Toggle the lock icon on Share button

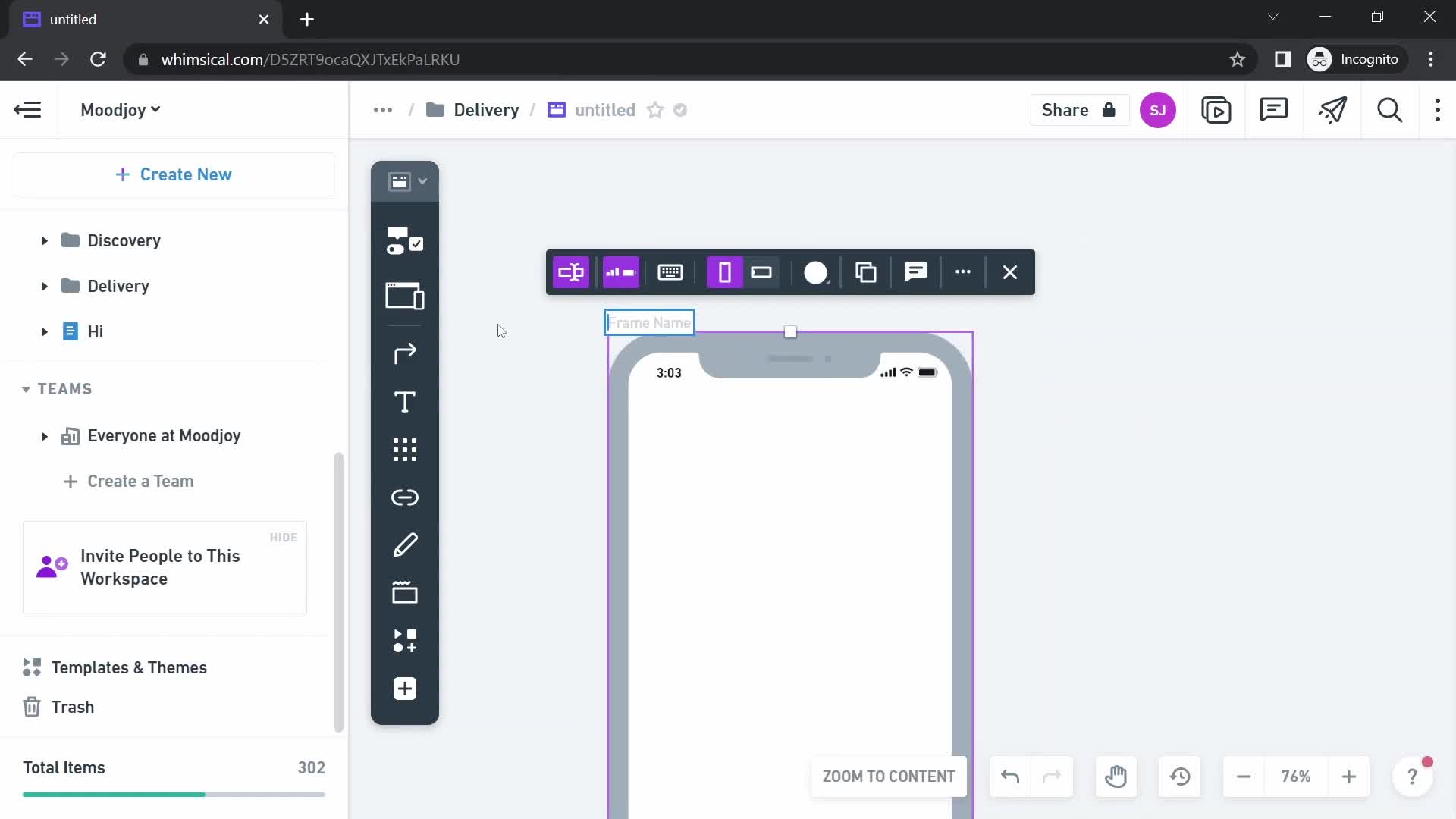pyautogui.click(x=1108, y=110)
